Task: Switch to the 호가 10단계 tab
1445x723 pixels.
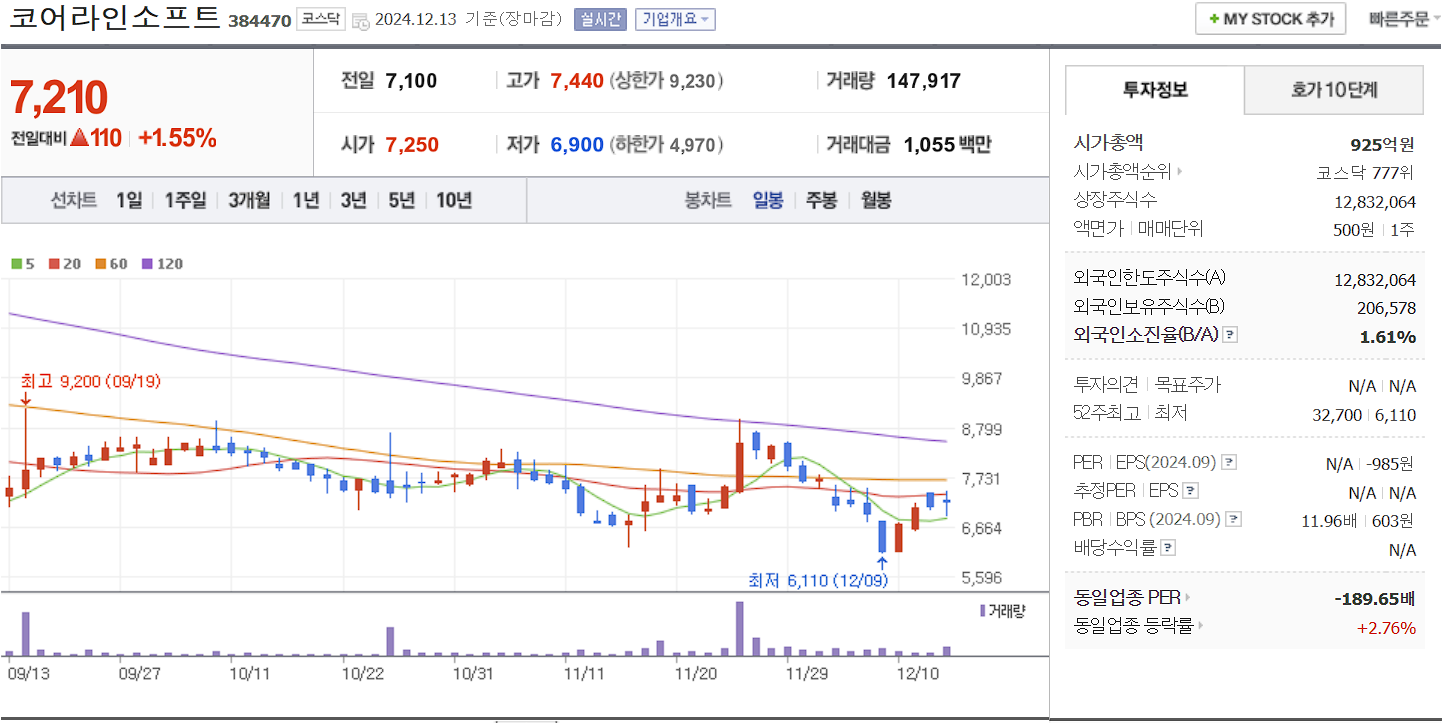Action: click(x=1333, y=90)
